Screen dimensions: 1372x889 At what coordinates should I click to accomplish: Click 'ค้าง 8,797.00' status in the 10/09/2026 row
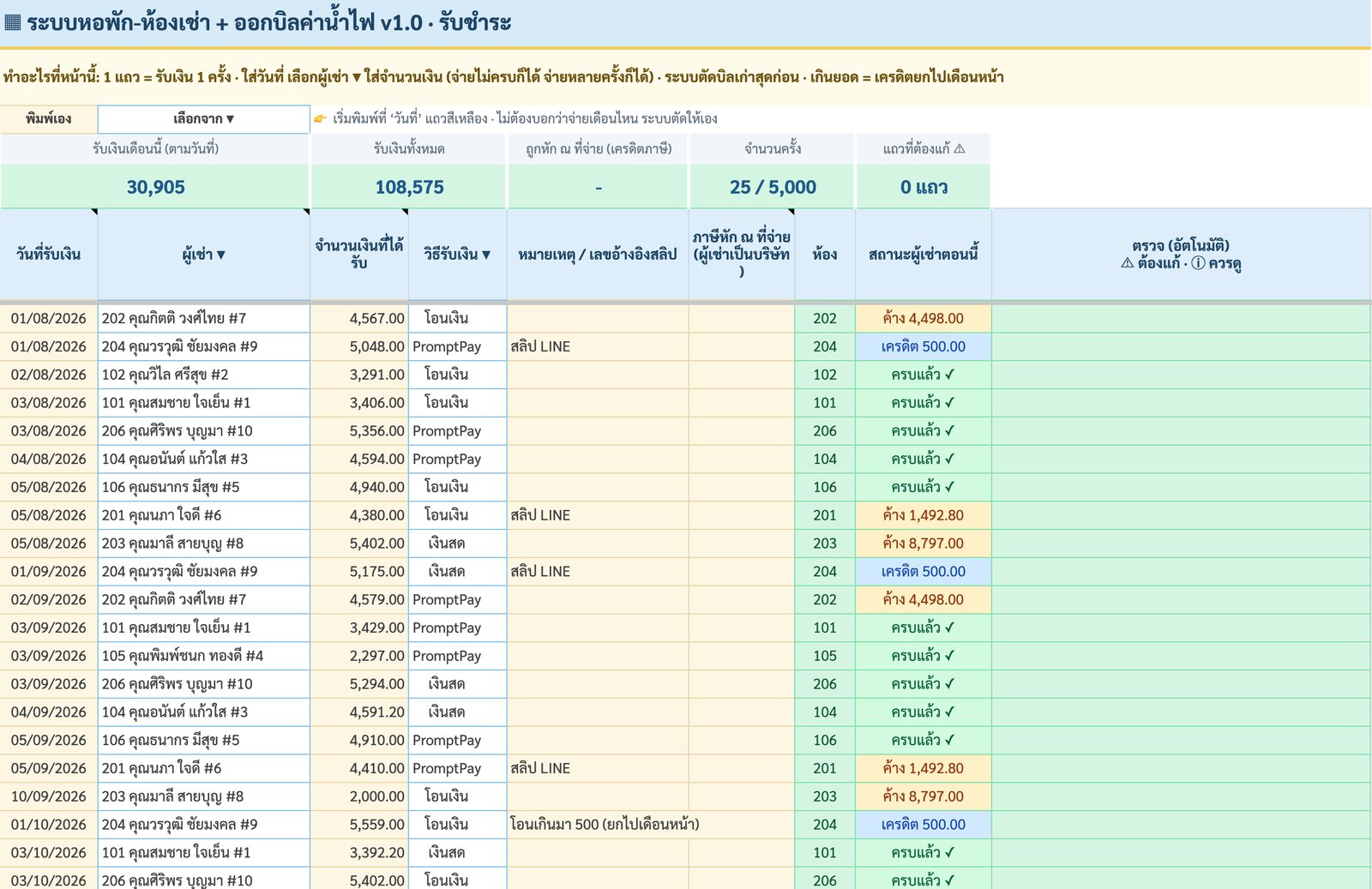(924, 796)
